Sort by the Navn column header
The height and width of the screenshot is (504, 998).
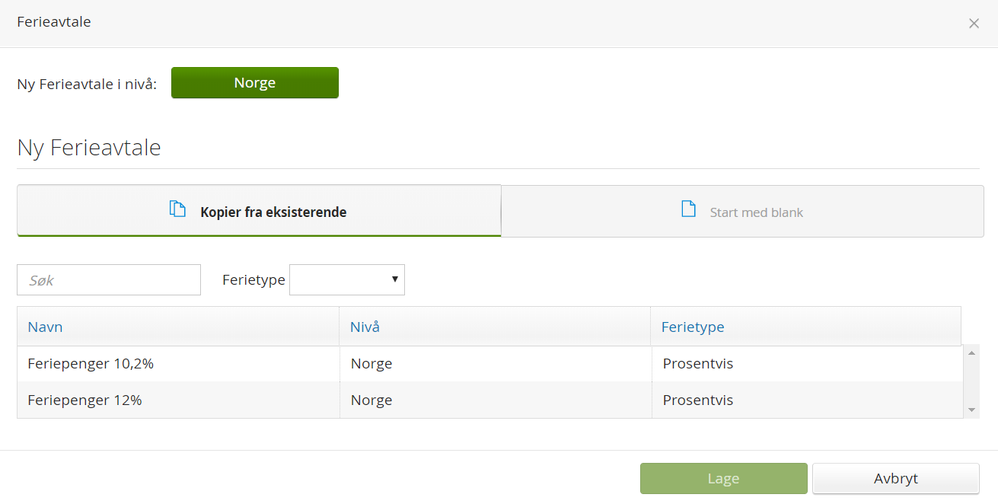pos(46,327)
